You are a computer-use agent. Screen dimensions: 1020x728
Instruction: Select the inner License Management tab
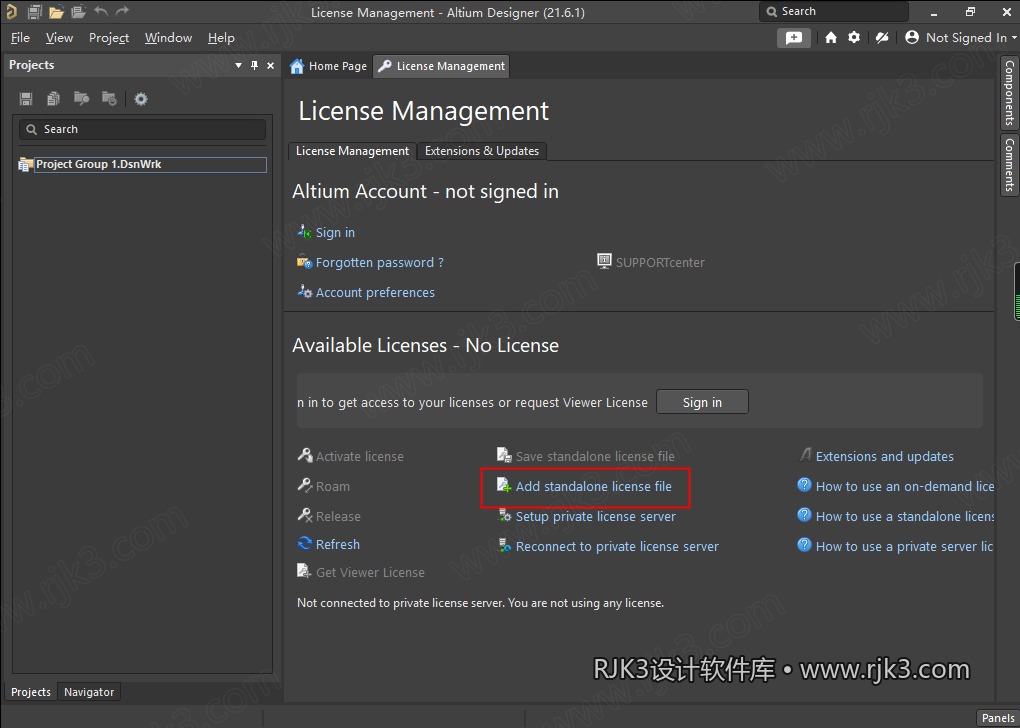tap(352, 151)
